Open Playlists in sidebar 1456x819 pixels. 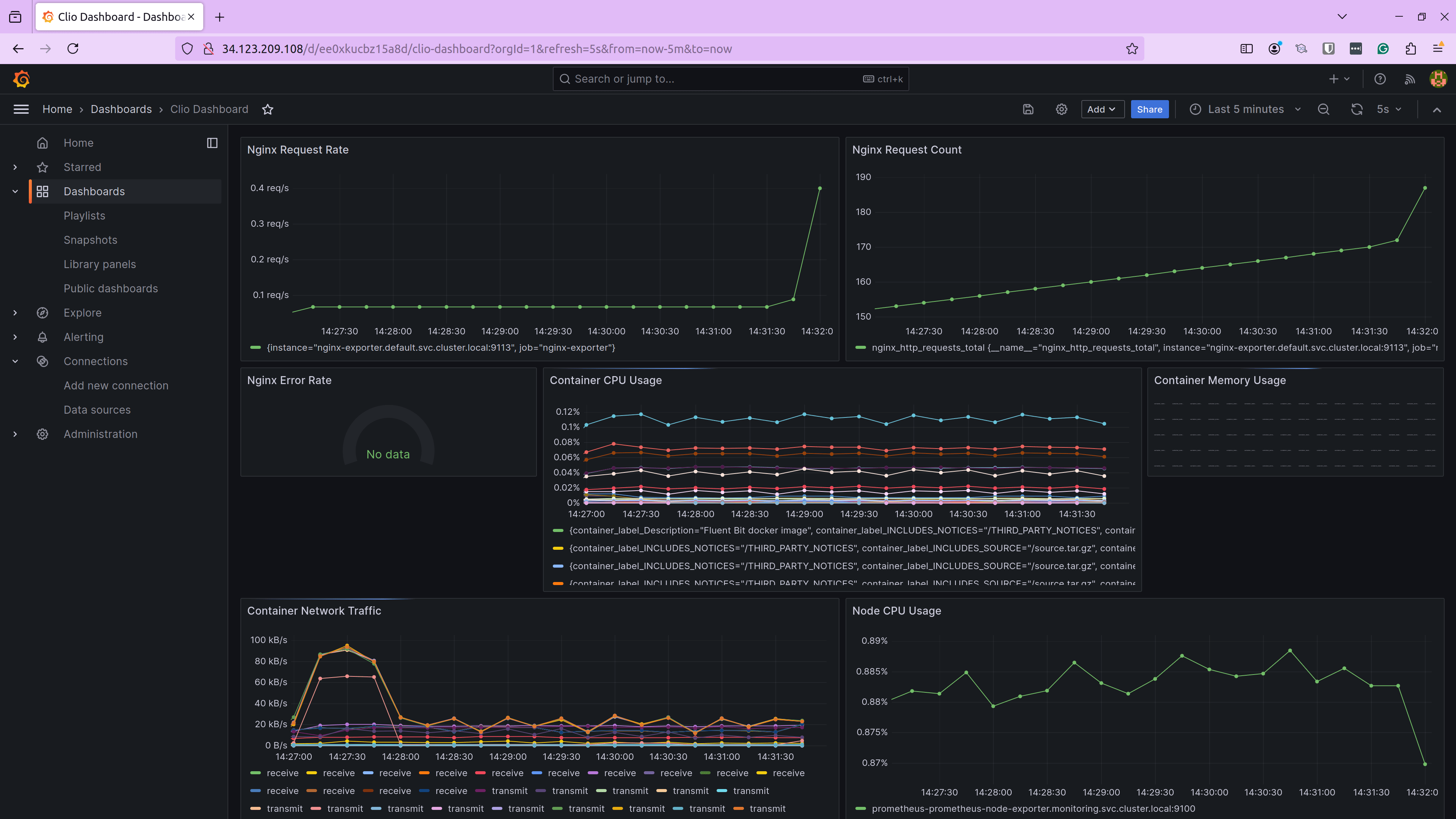[x=84, y=216]
